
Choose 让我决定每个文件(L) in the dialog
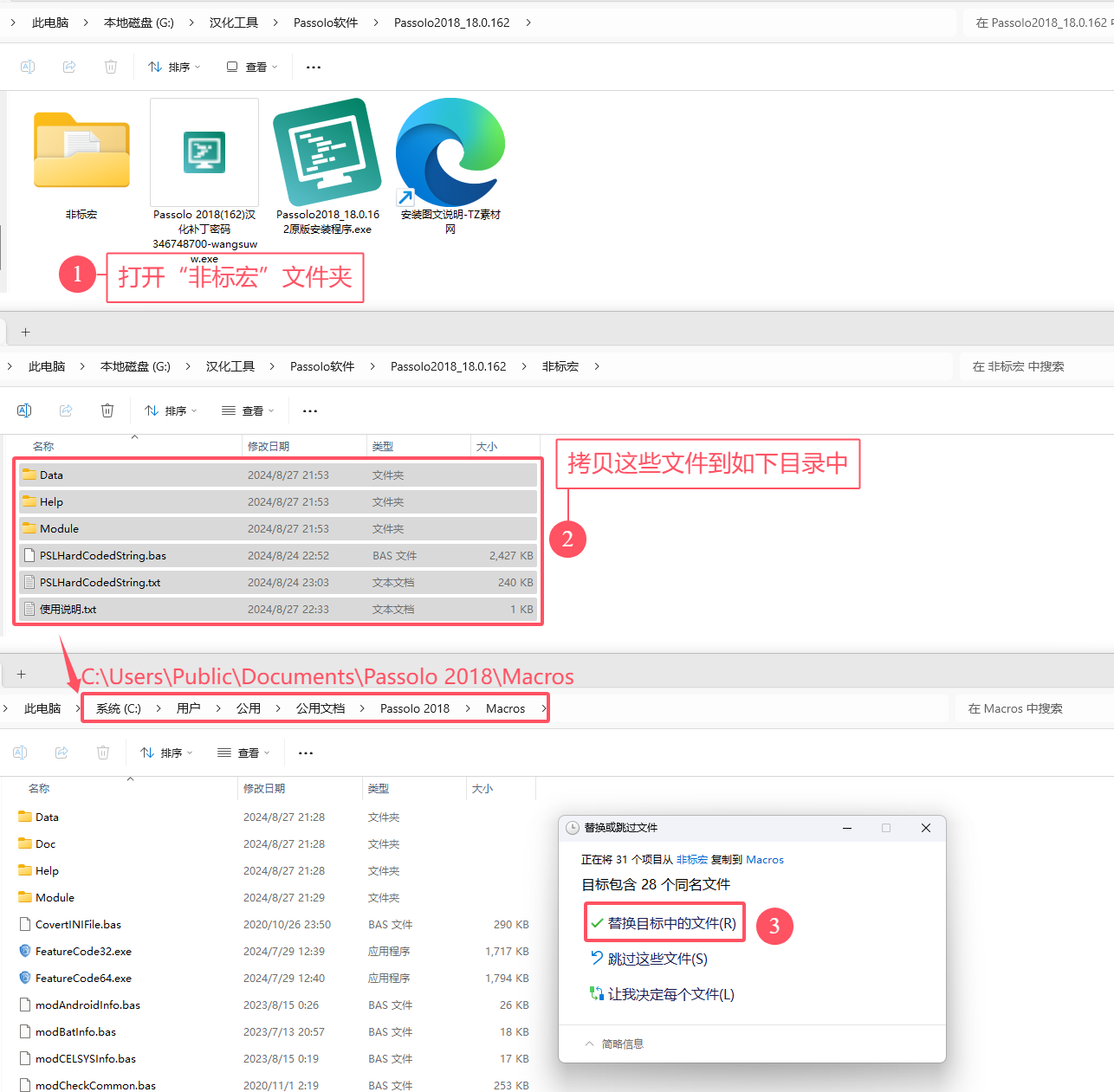coord(663,994)
